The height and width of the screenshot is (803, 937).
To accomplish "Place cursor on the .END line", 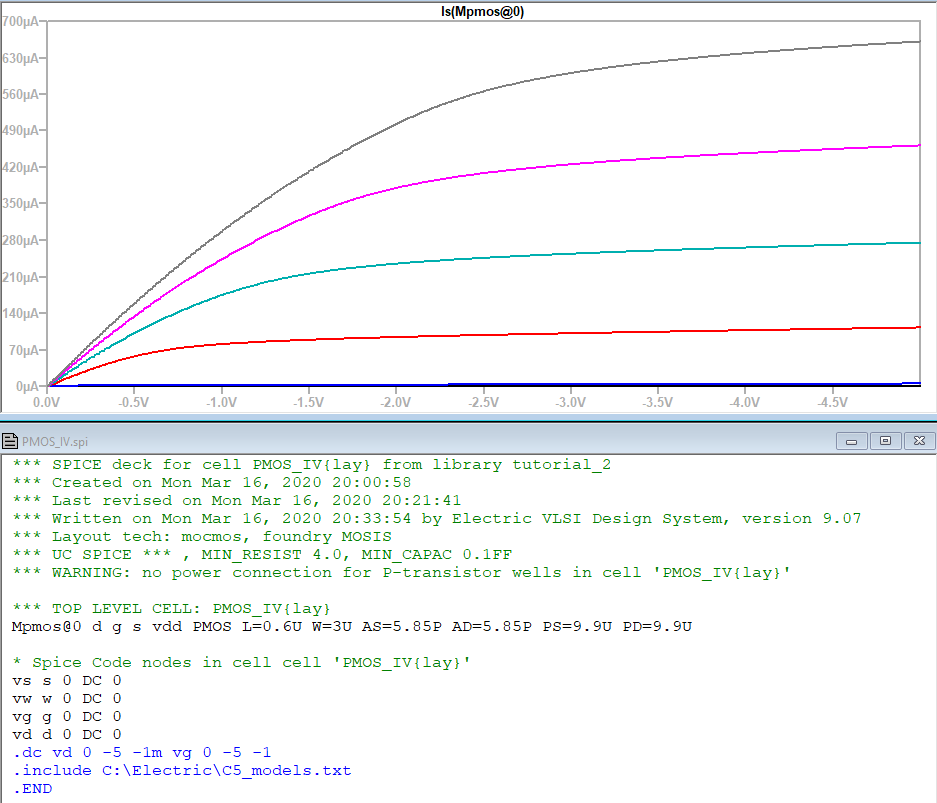I will [32, 788].
